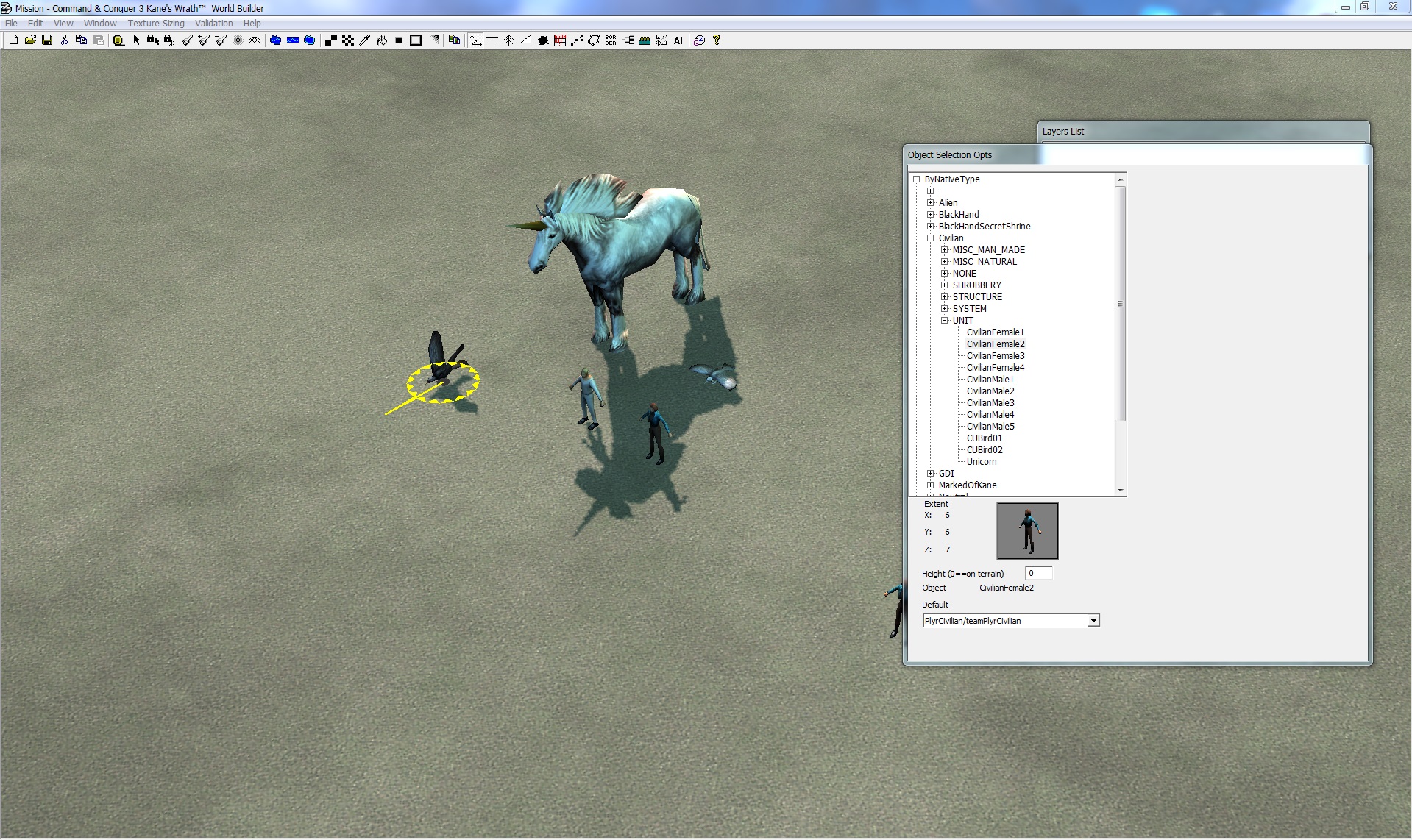This screenshot has width=1412, height=840.
Task: Create a new map with the New icon
Action: pyautogui.click(x=13, y=40)
